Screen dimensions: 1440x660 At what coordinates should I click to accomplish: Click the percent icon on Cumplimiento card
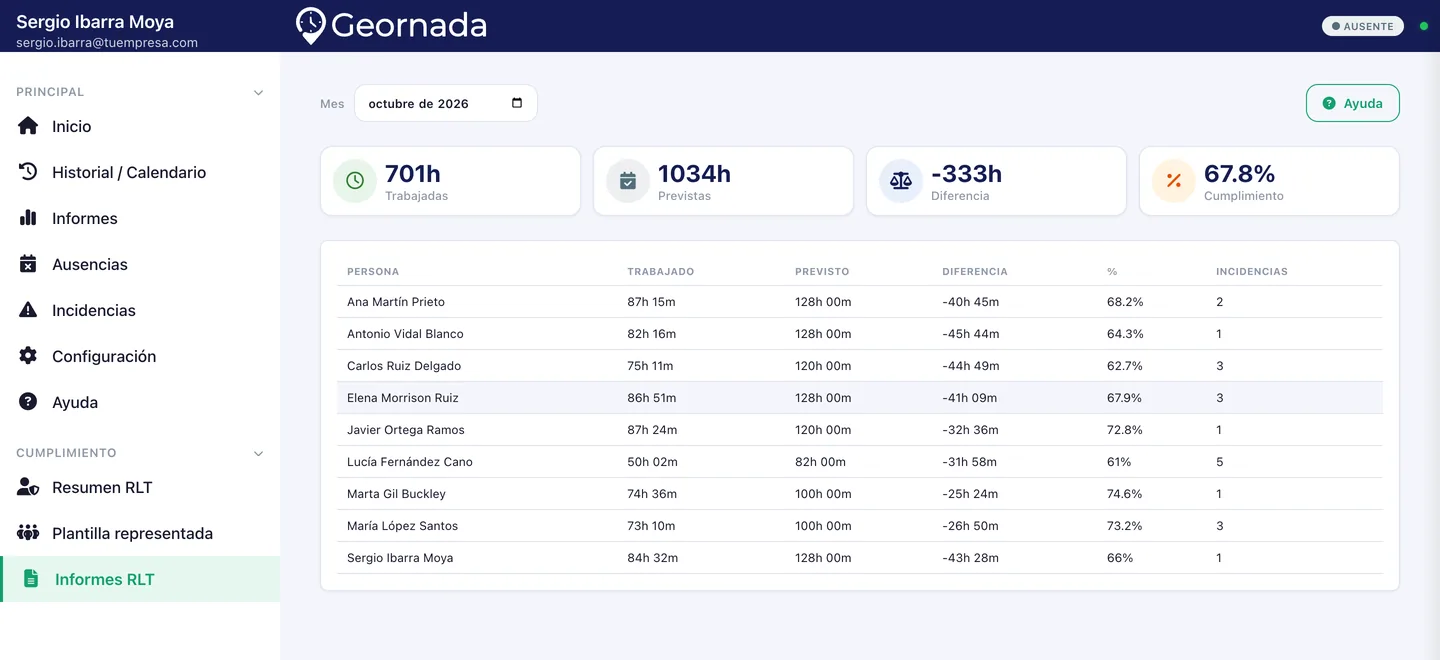[x=1174, y=181]
